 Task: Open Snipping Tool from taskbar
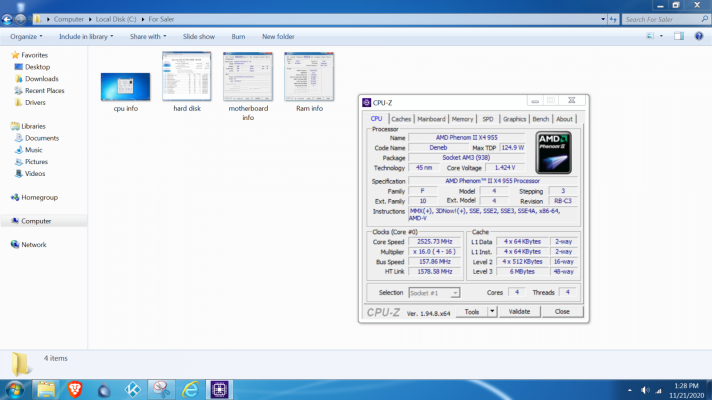(x=161, y=390)
